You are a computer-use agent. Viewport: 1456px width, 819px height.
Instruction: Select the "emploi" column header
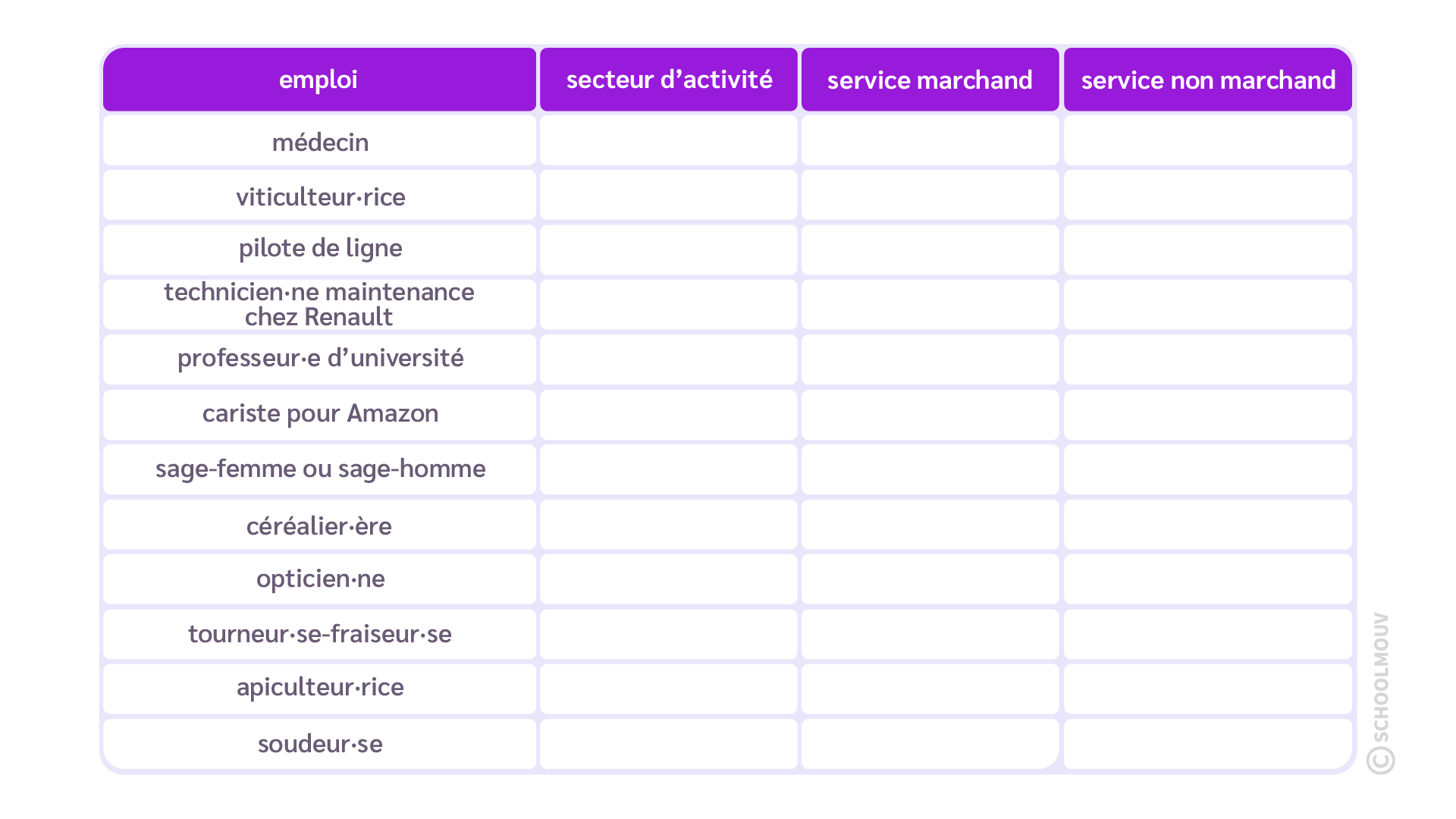click(318, 80)
